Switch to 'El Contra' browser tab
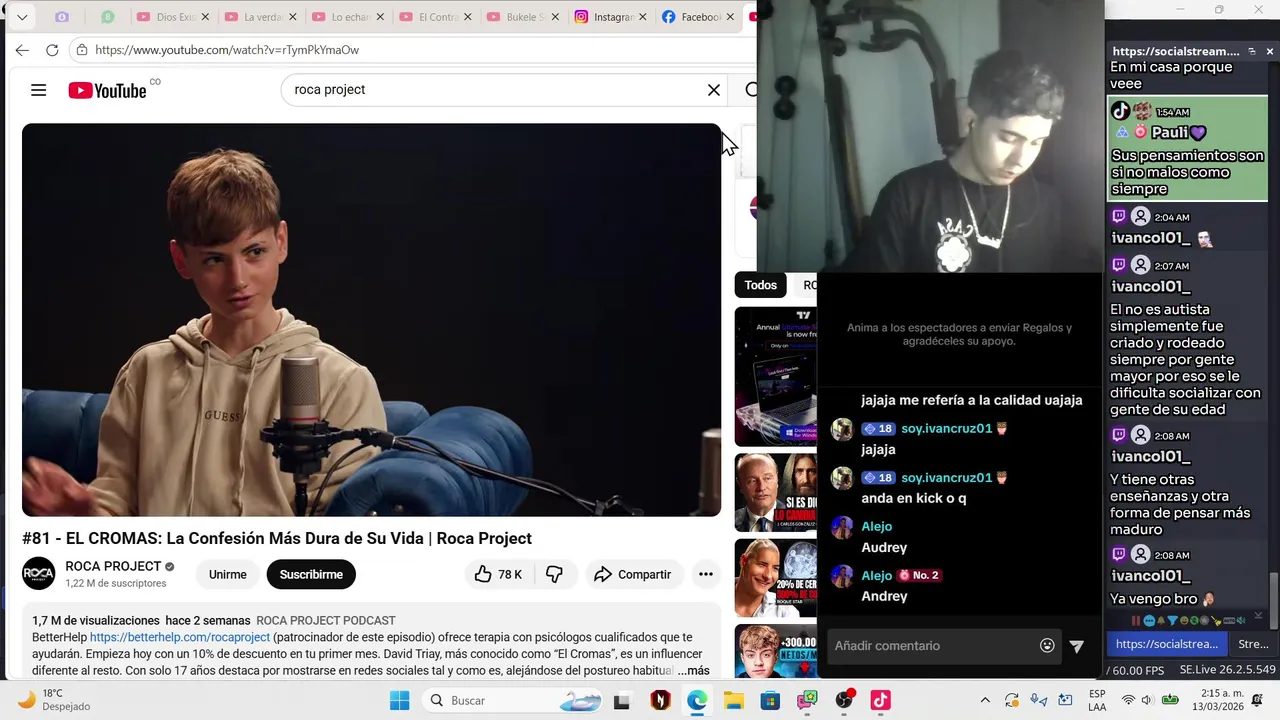The width and height of the screenshot is (1280, 720). tap(436, 17)
